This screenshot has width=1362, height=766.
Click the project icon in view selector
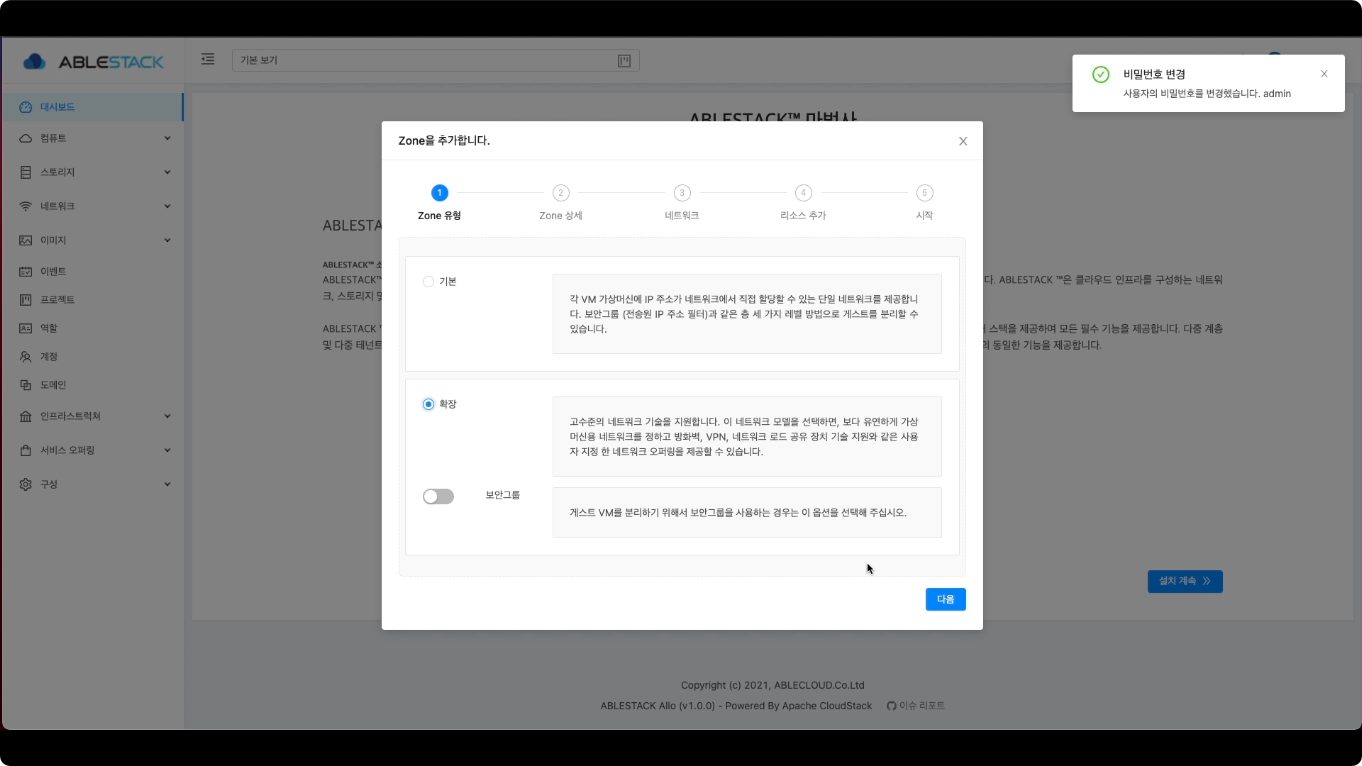[624, 61]
